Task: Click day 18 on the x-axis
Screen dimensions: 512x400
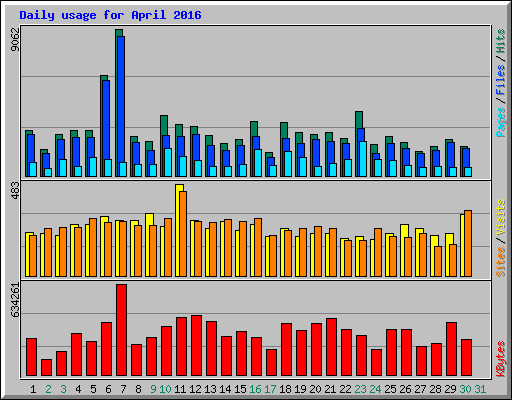Action: click(x=285, y=389)
